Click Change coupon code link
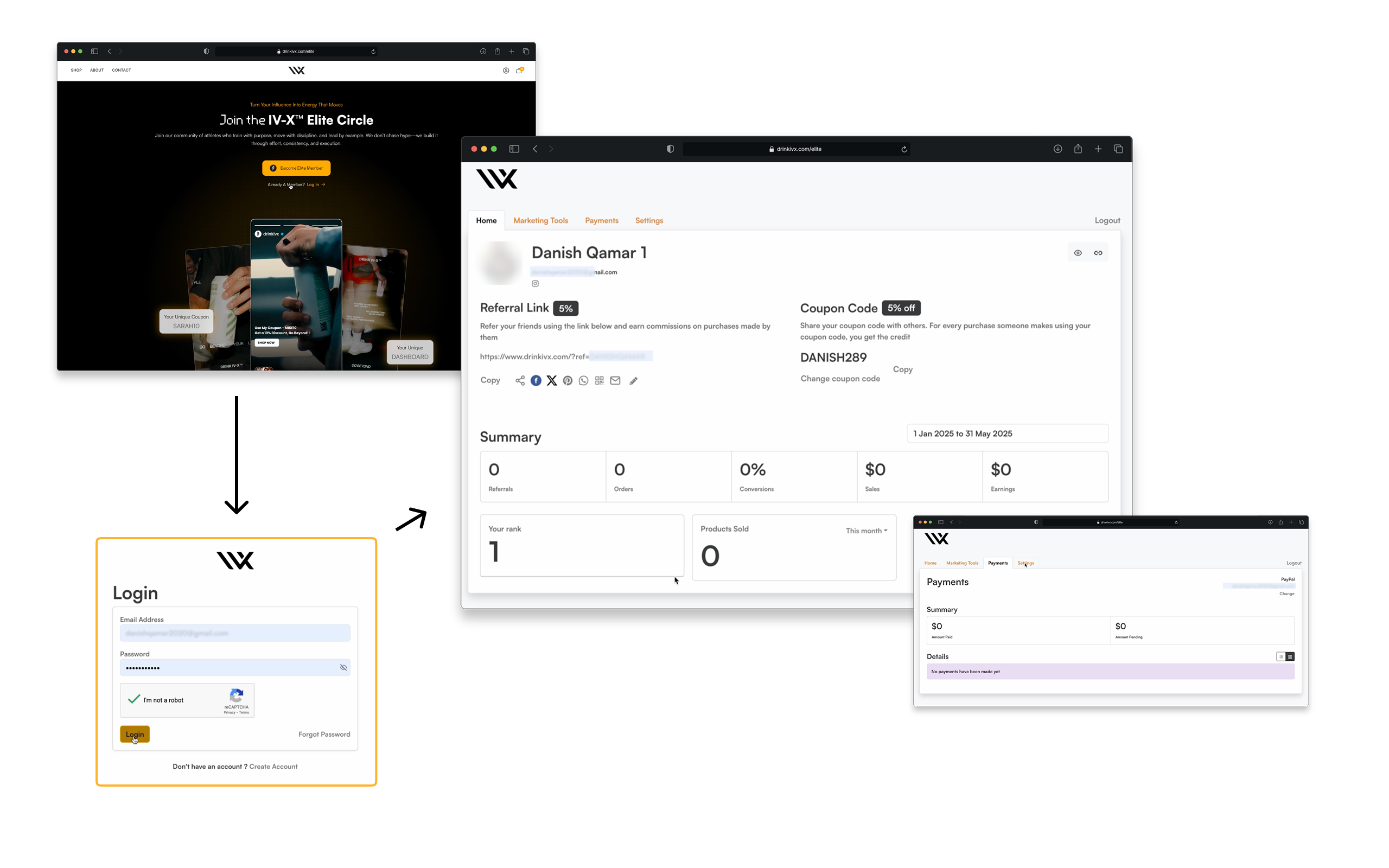The image size is (1389, 868). (840, 379)
